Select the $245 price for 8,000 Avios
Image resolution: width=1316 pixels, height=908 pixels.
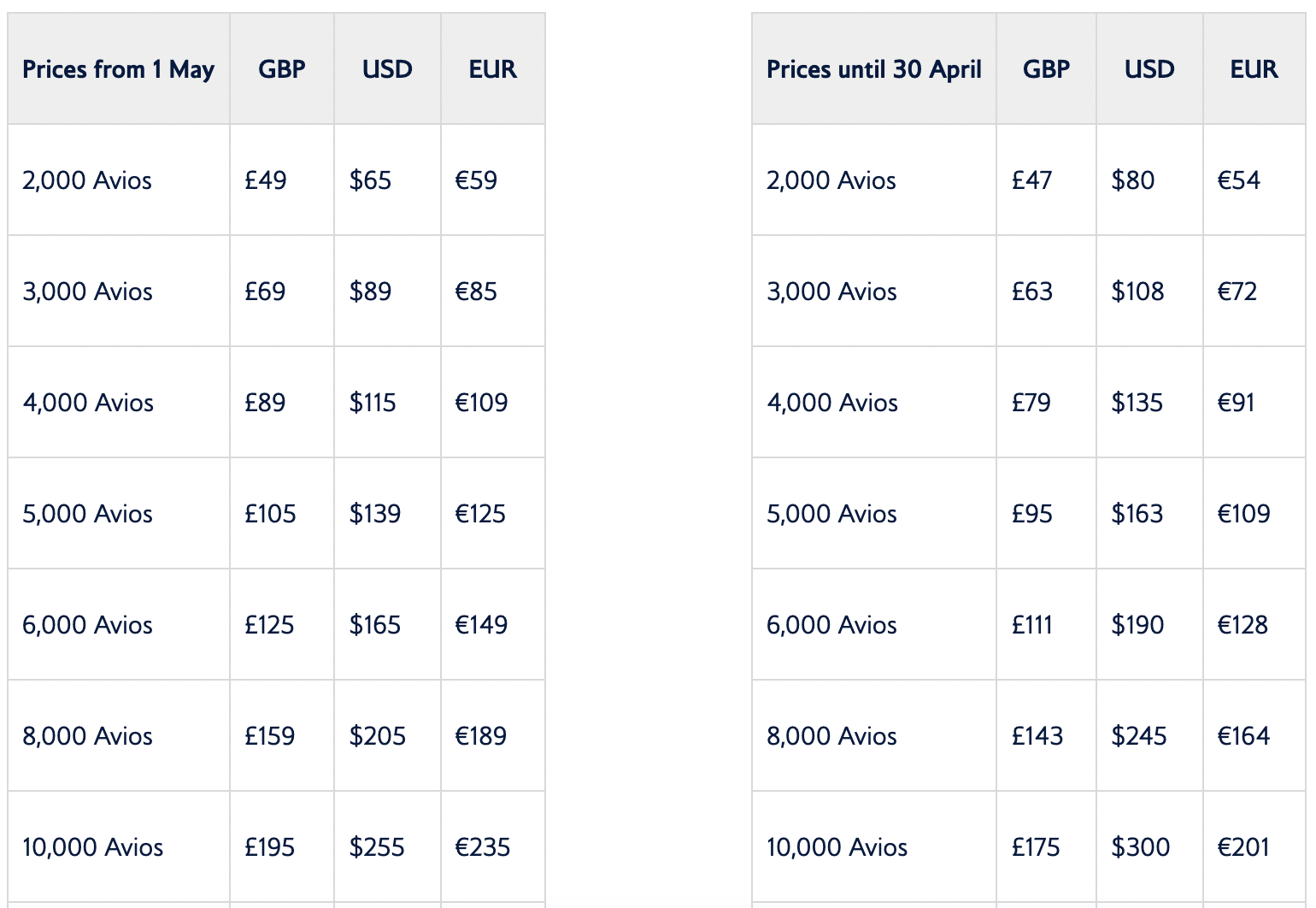[x=1138, y=736]
